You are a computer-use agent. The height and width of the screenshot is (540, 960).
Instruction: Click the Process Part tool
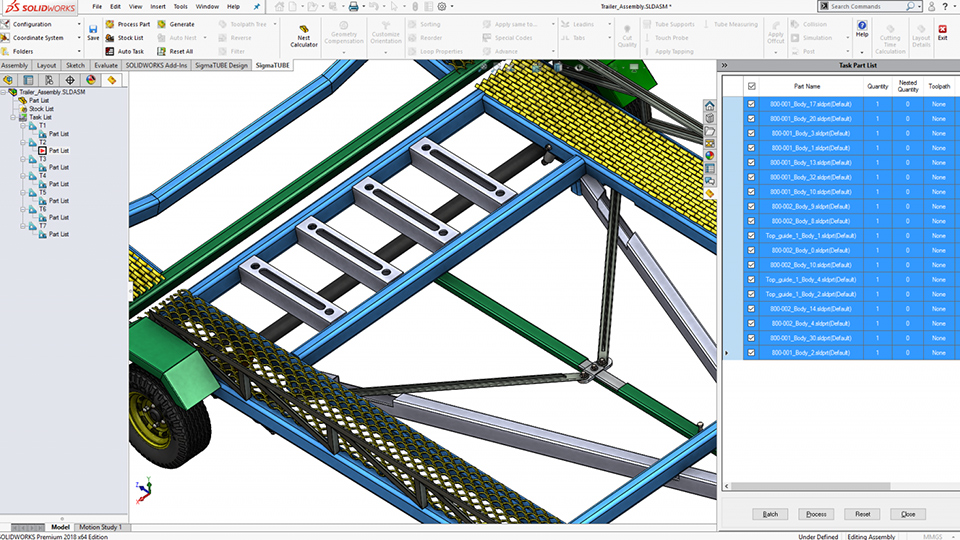pyautogui.click(x=127, y=24)
